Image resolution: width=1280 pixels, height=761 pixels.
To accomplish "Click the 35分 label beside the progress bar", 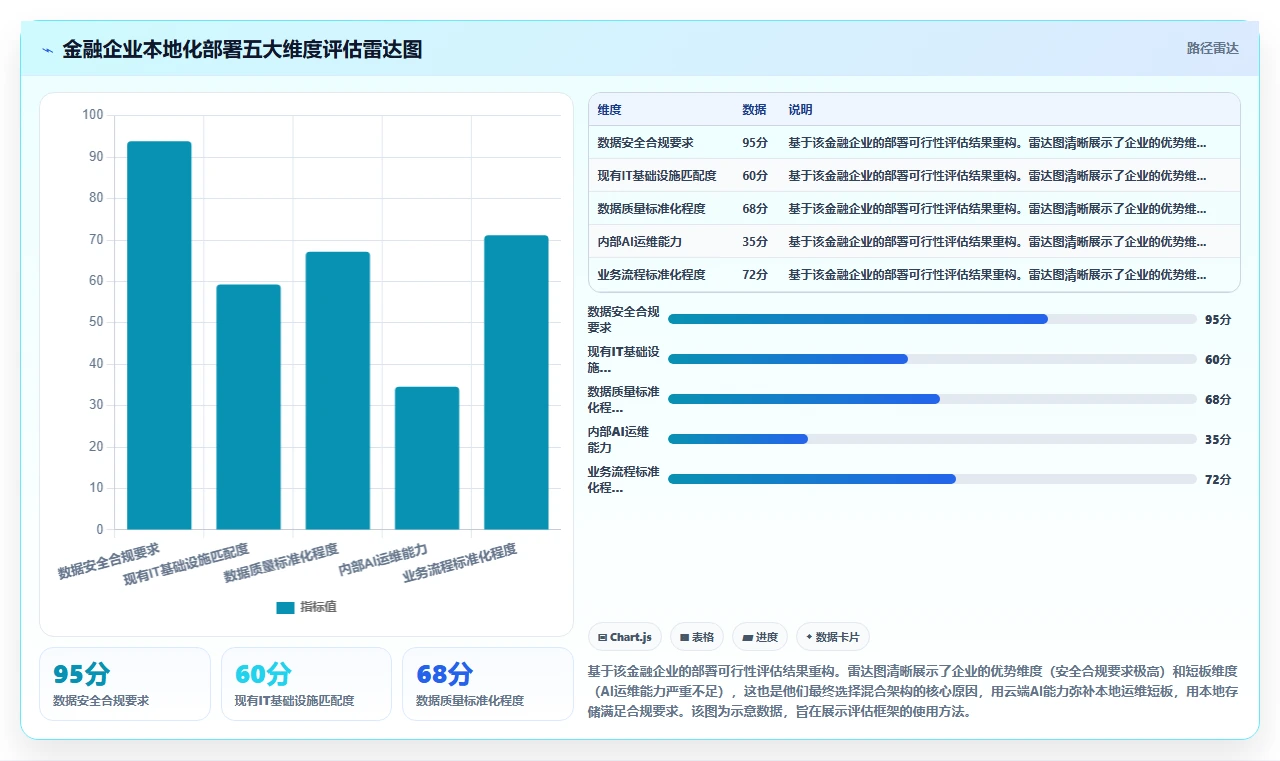I will (x=1218, y=439).
